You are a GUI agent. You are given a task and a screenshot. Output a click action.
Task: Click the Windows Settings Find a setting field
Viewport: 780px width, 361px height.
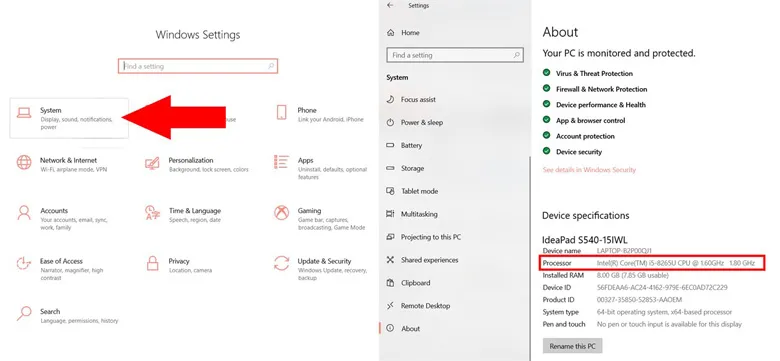pyautogui.click(x=197, y=66)
